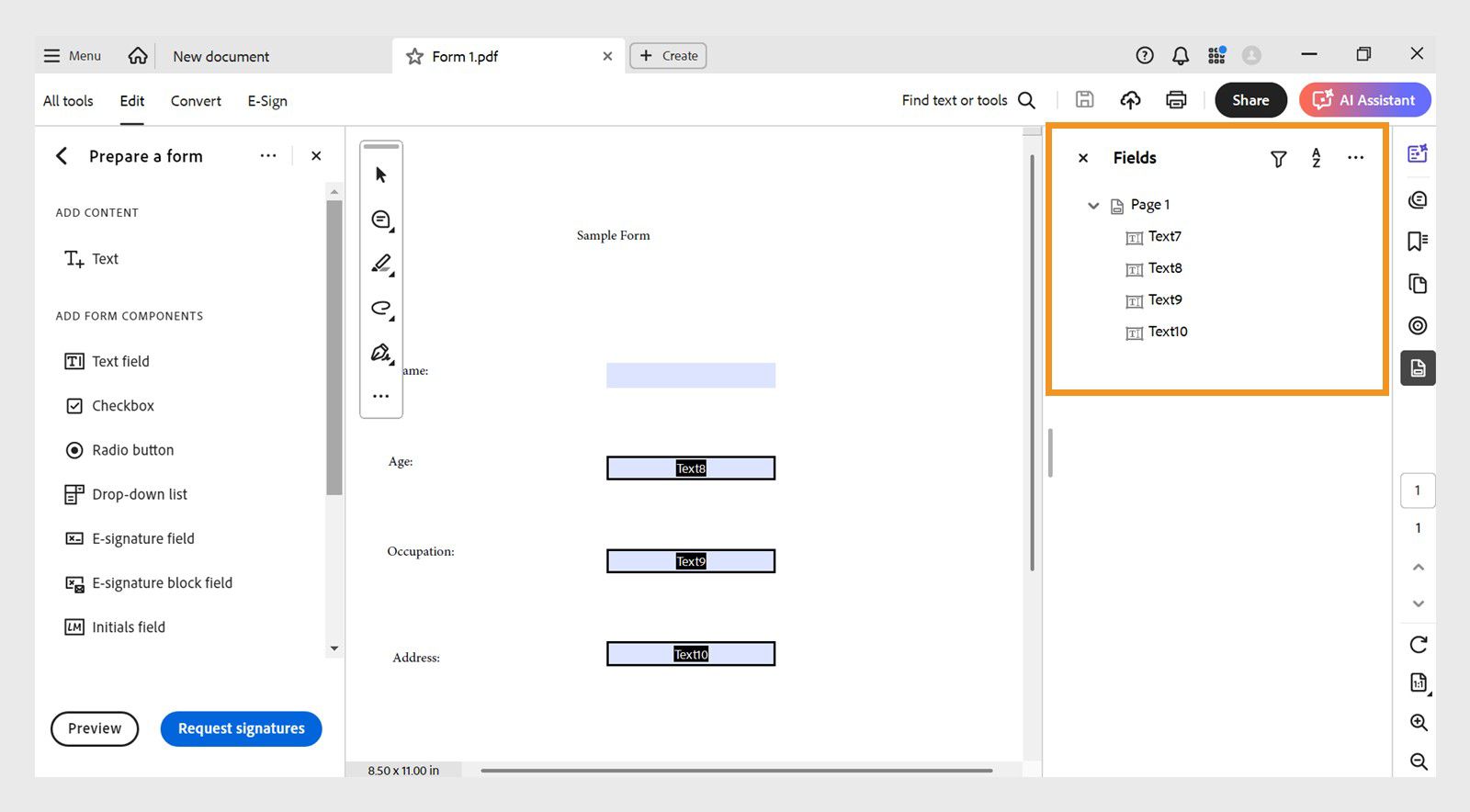Open the All tools tab
This screenshot has height=812, width=1470.
point(68,101)
